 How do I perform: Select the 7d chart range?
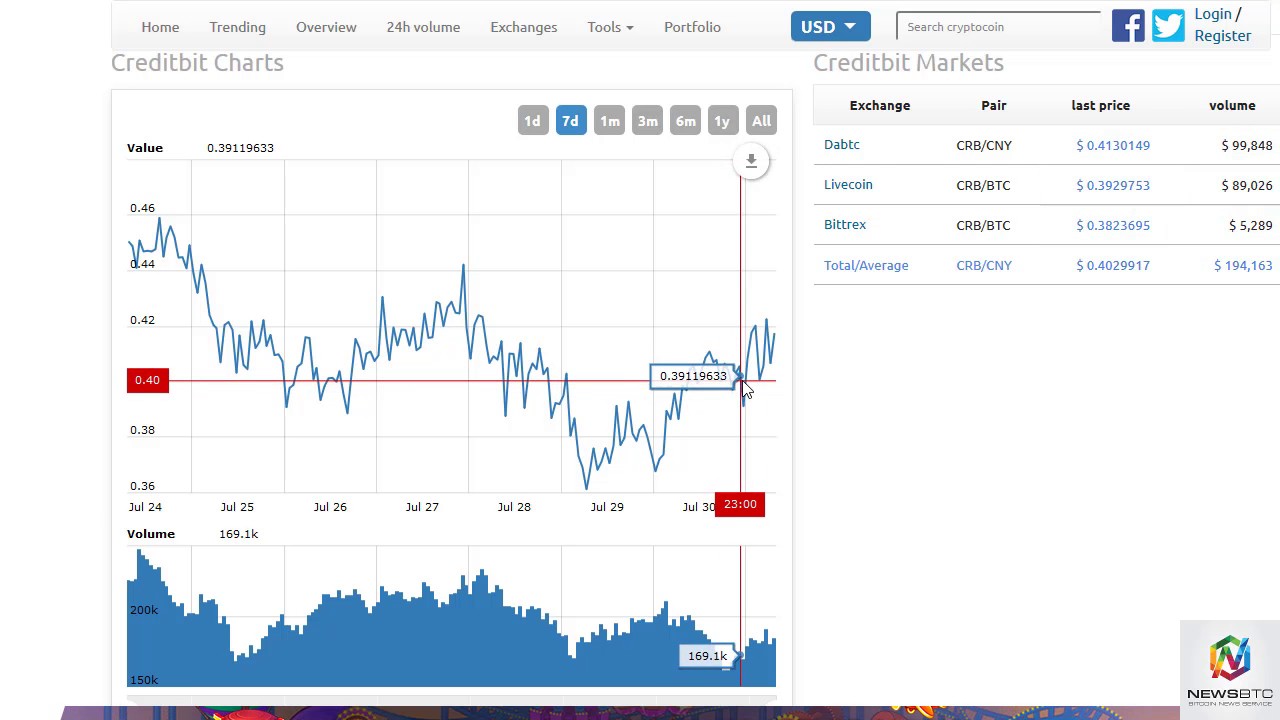pyautogui.click(x=570, y=121)
